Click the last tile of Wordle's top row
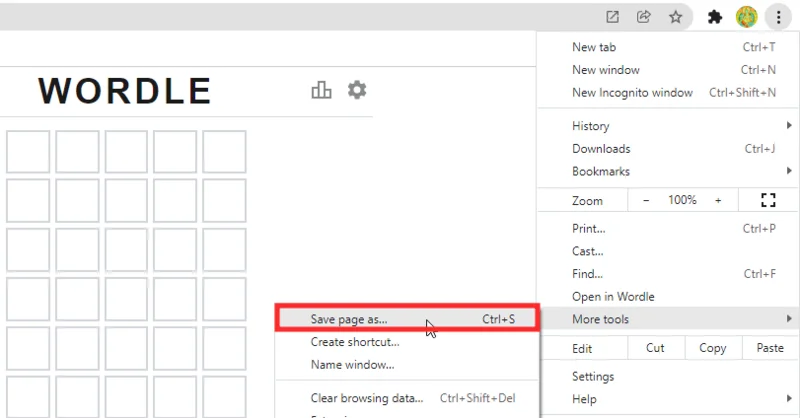Viewport: 800px width, 418px height. click(x=224, y=152)
